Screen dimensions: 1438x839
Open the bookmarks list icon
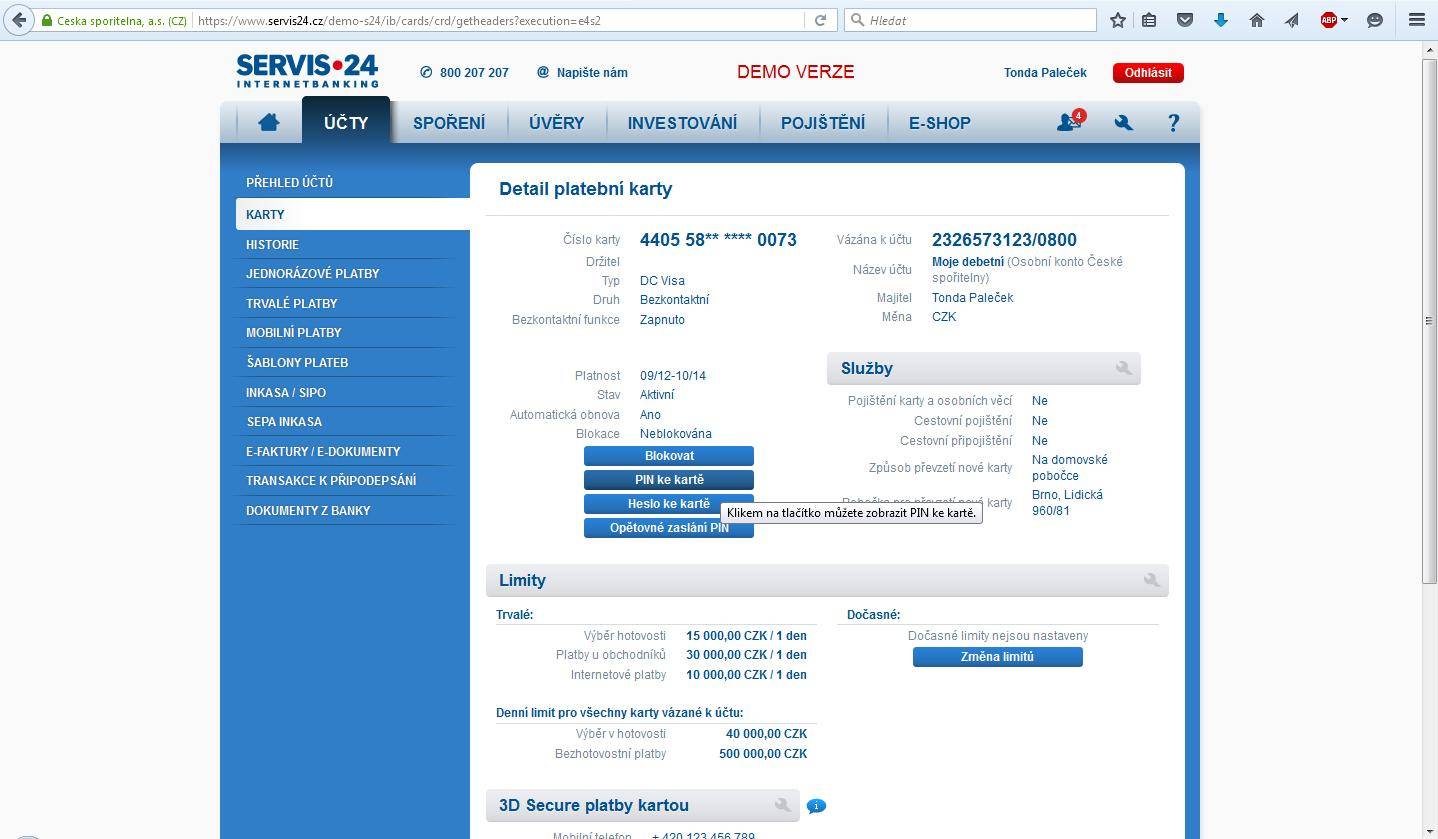point(1150,20)
